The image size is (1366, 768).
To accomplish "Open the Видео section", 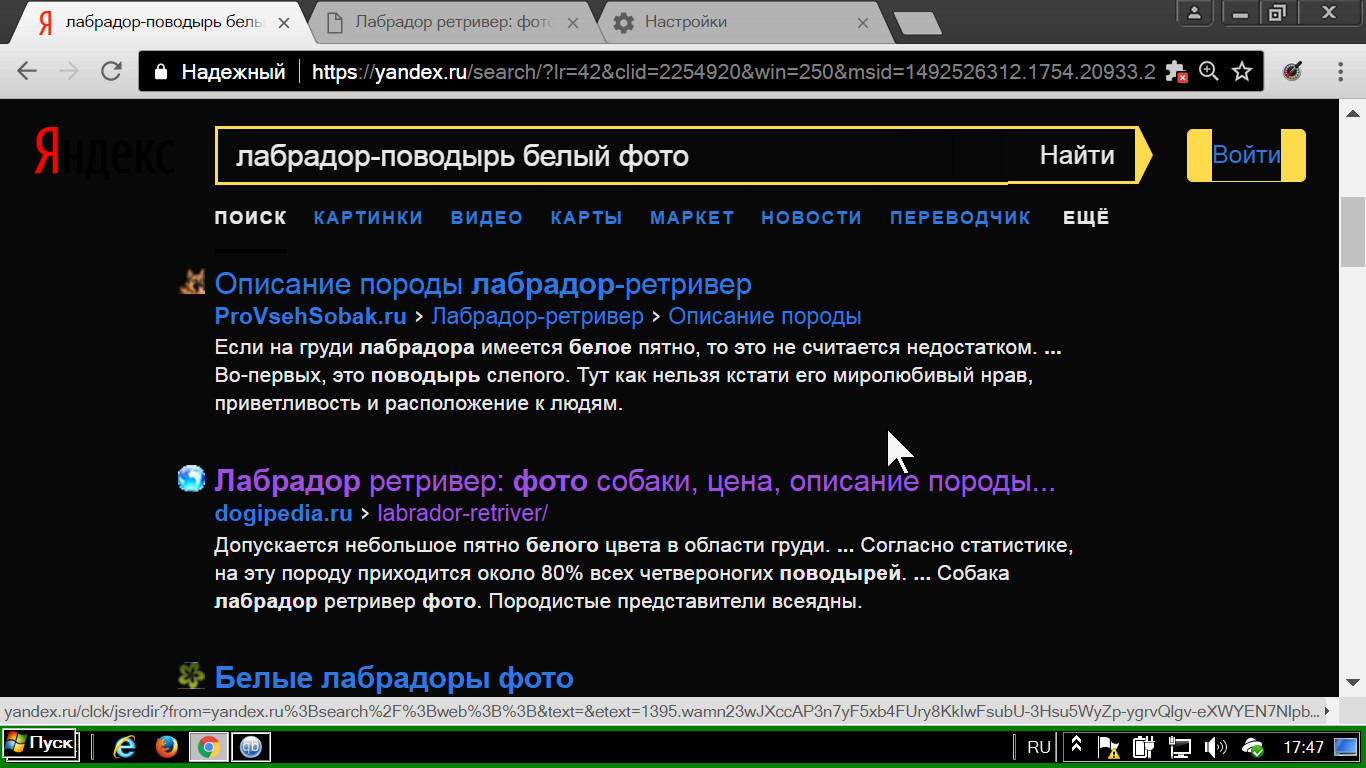I will [x=487, y=218].
